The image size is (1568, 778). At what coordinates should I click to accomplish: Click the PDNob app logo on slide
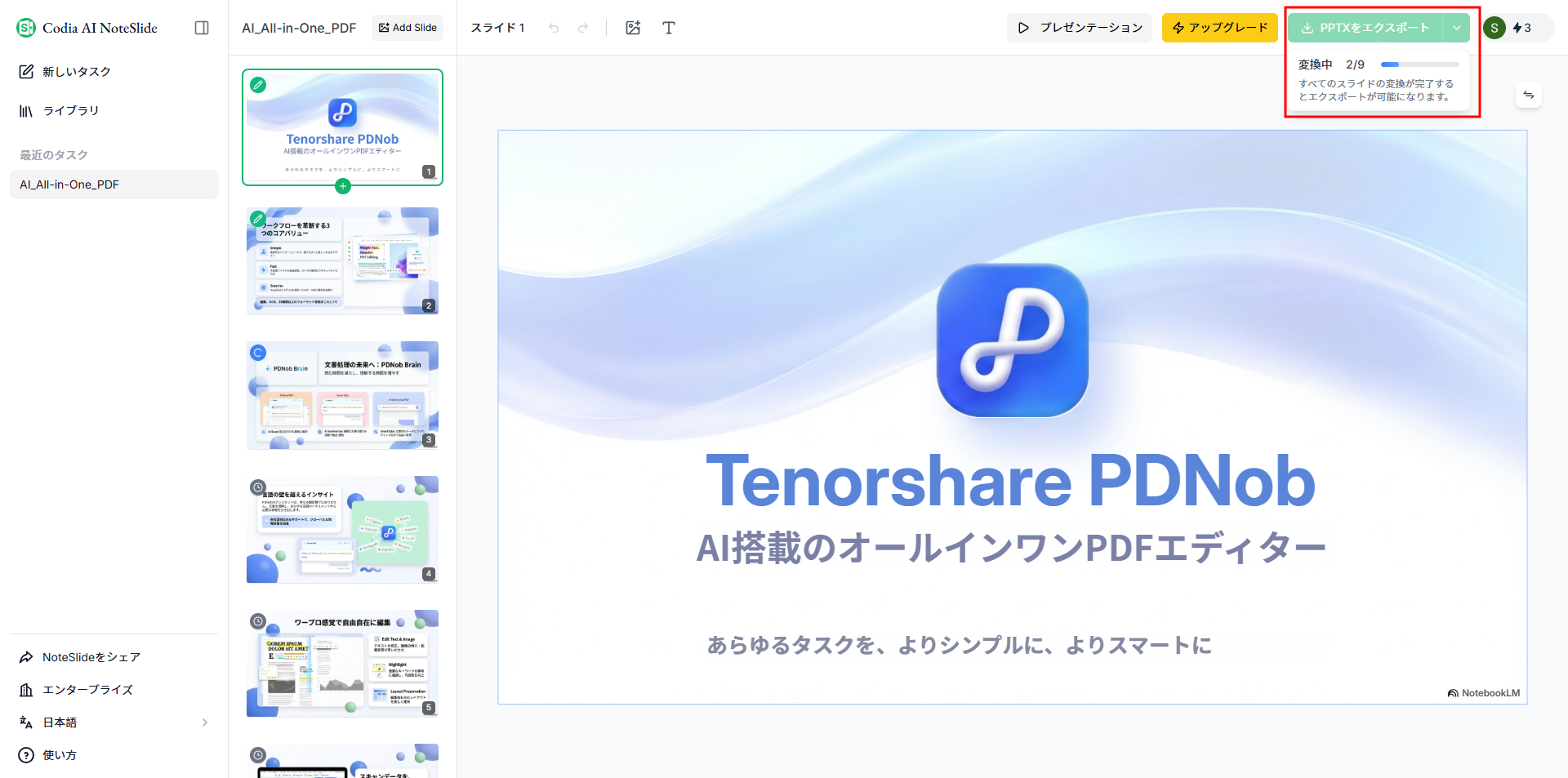coord(1013,340)
